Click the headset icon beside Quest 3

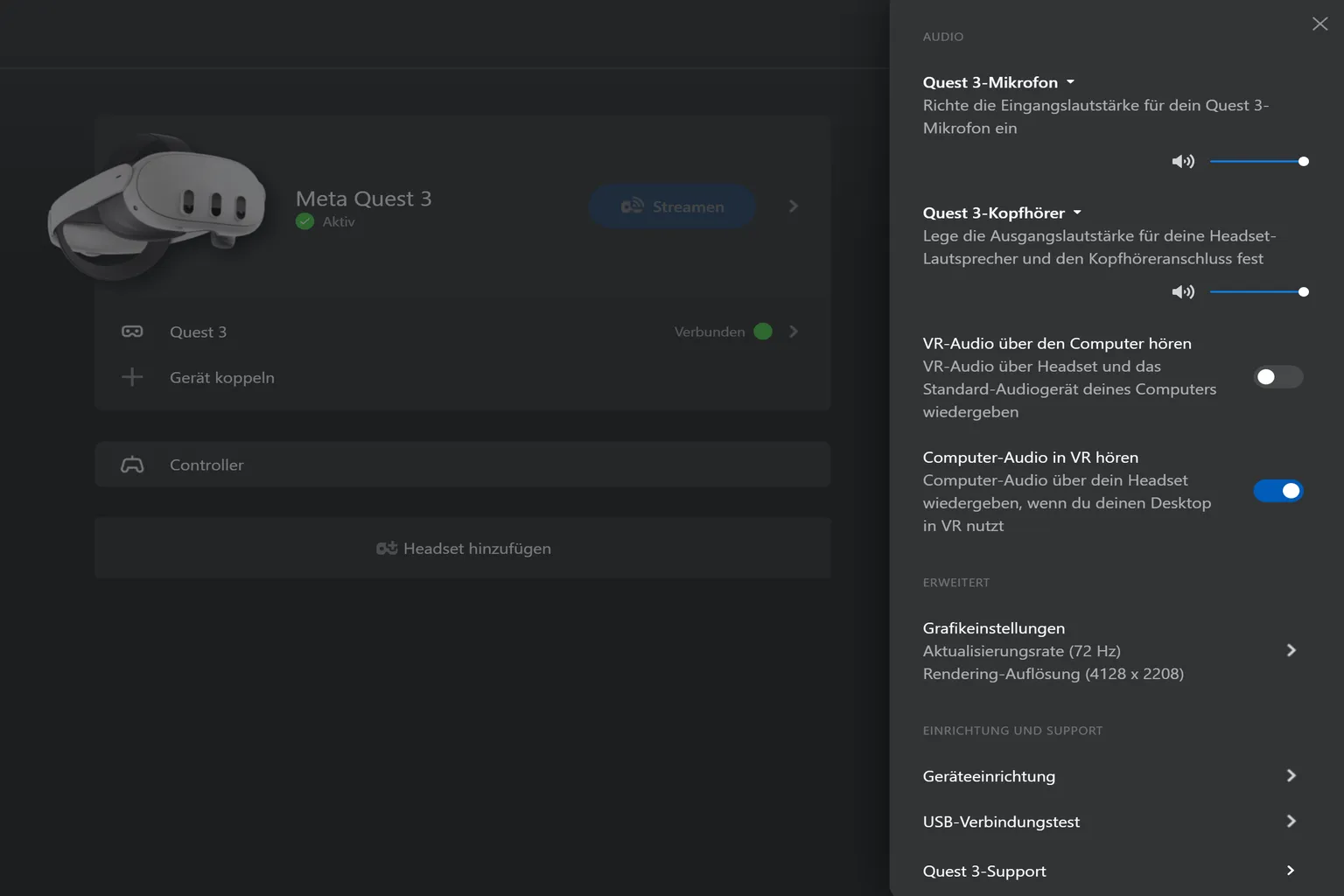point(132,332)
